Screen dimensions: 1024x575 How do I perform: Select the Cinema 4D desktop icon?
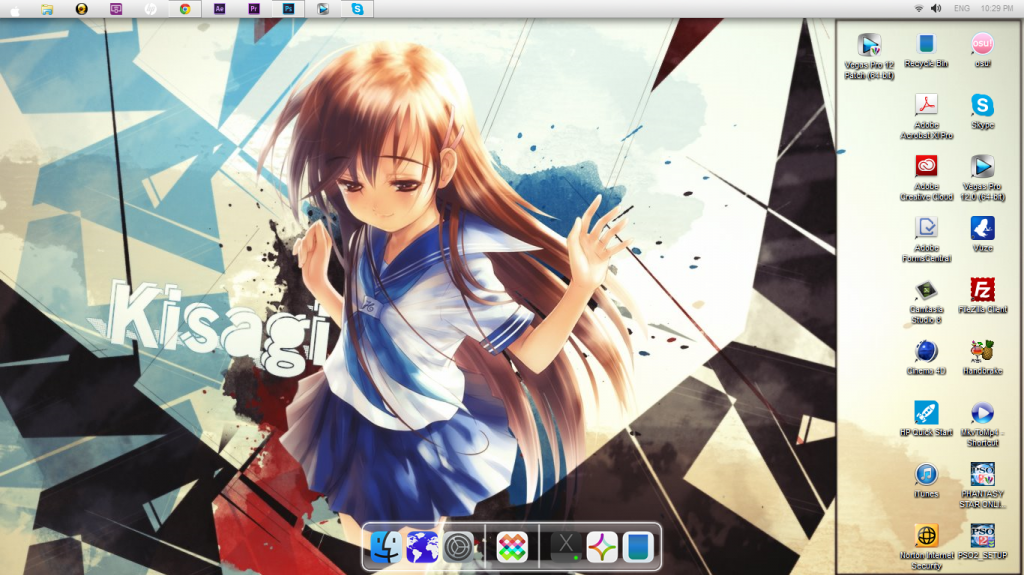click(926, 357)
